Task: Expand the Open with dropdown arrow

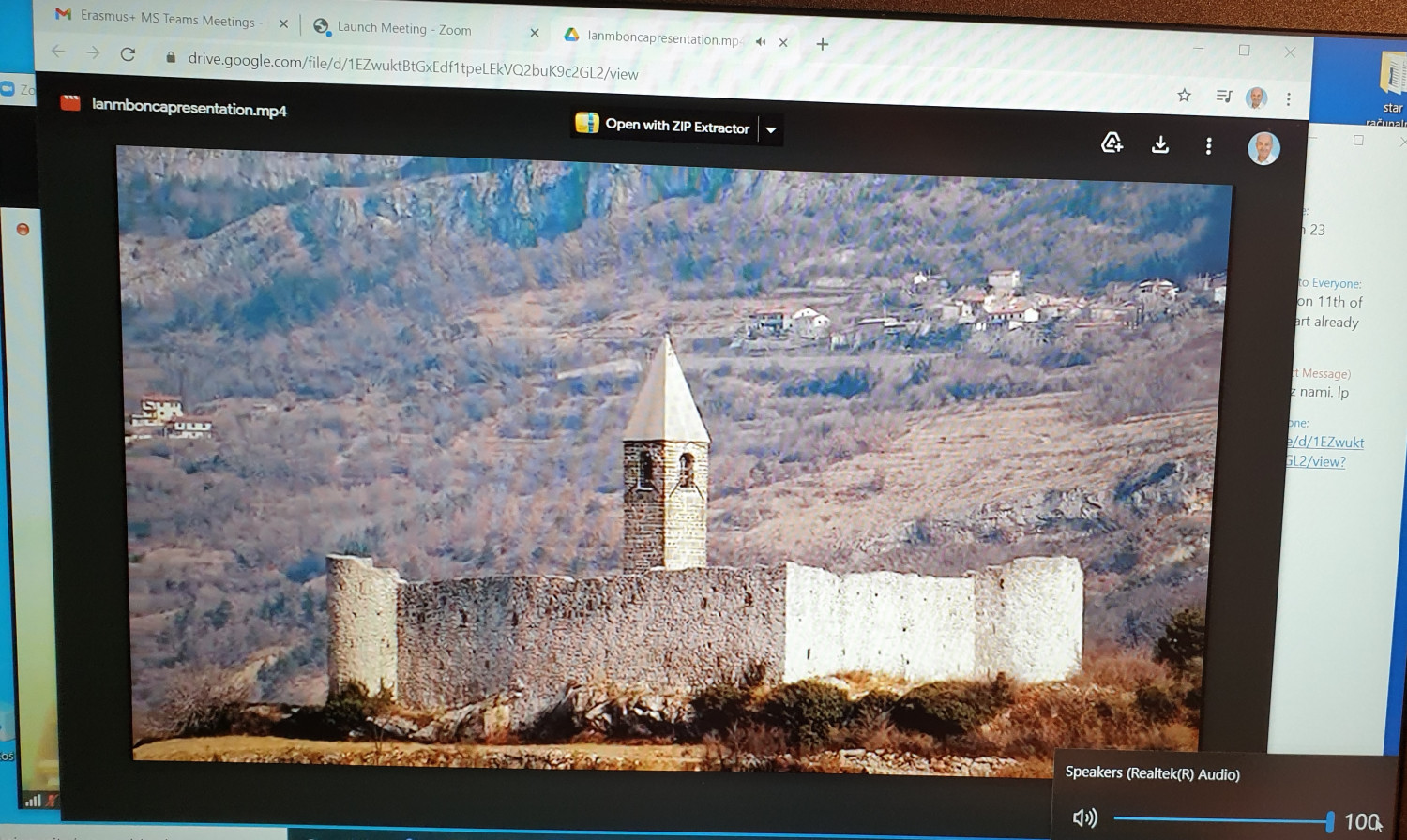Action: [771, 129]
